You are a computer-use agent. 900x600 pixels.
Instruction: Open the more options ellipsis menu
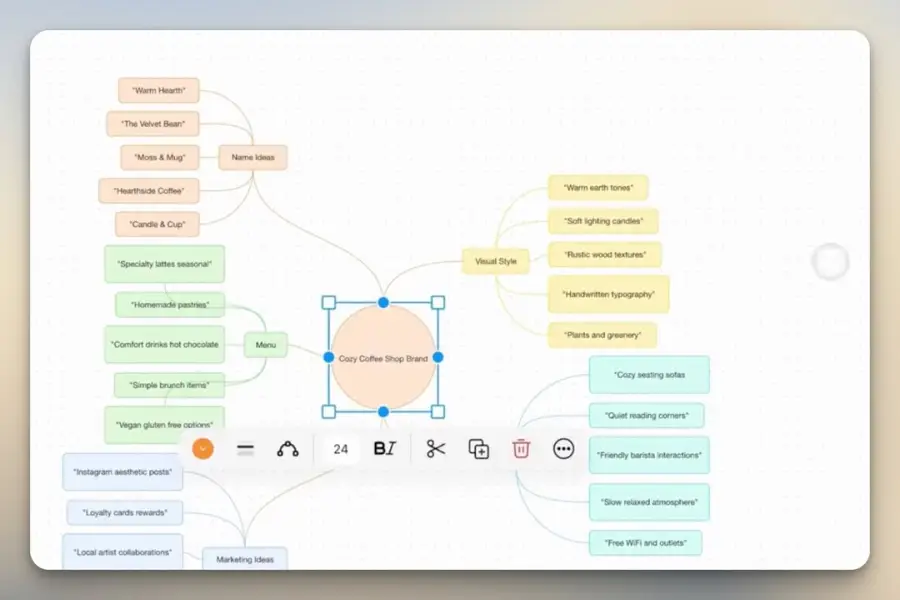click(x=564, y=448)
